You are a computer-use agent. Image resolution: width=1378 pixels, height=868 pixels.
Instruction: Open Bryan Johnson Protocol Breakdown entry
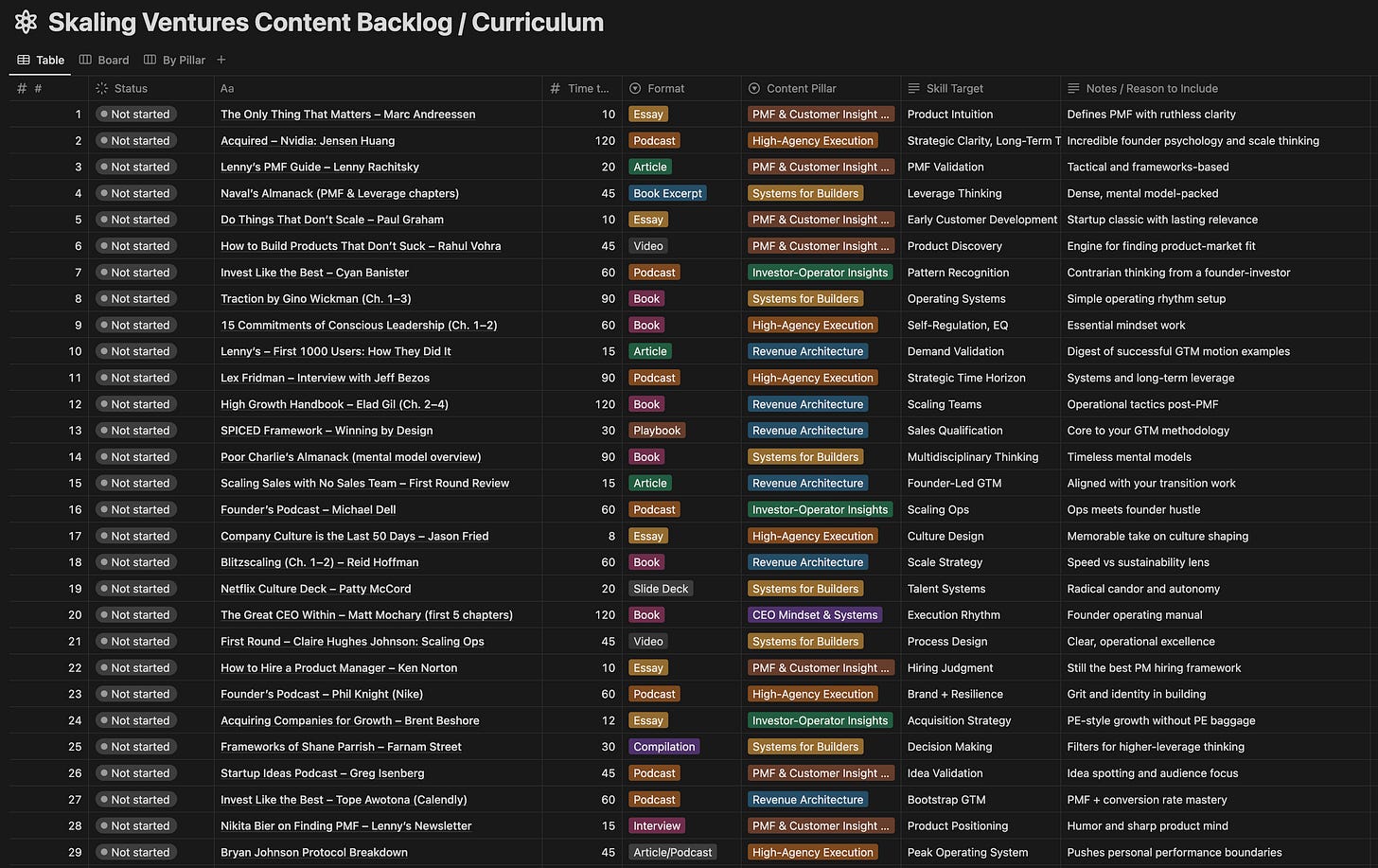point(314,853)
